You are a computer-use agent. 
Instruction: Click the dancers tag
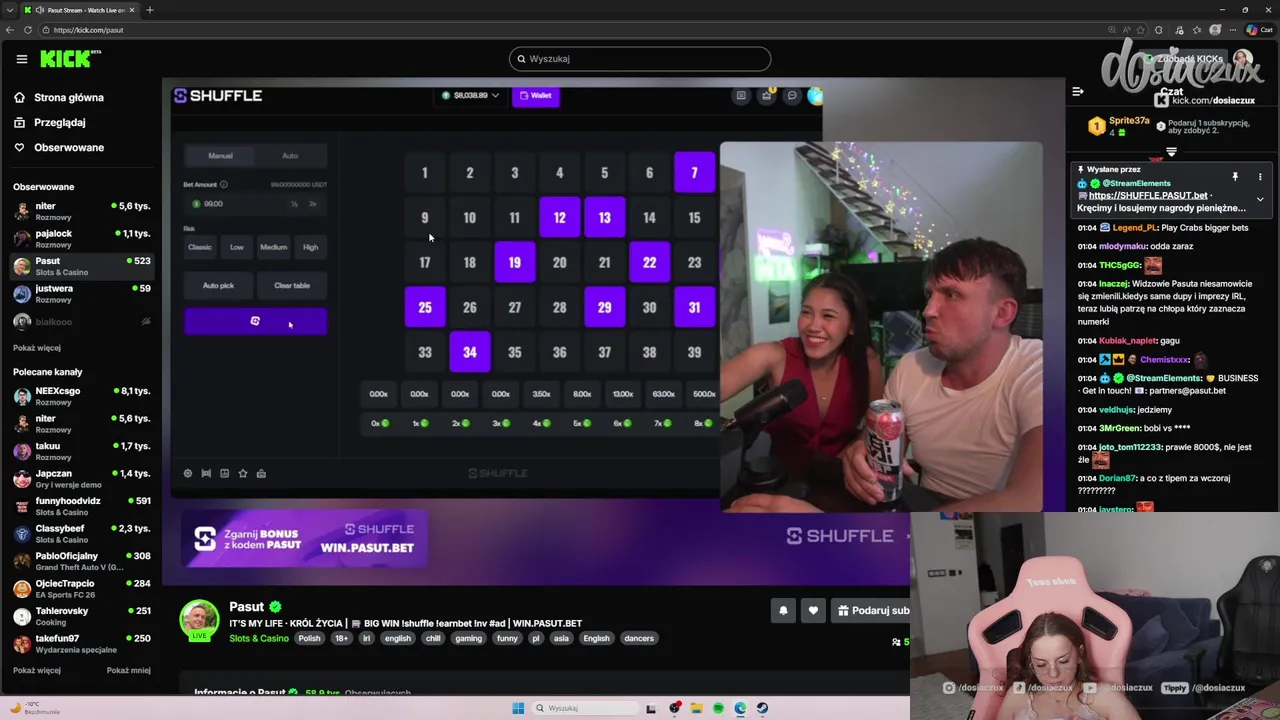point(639,638)
